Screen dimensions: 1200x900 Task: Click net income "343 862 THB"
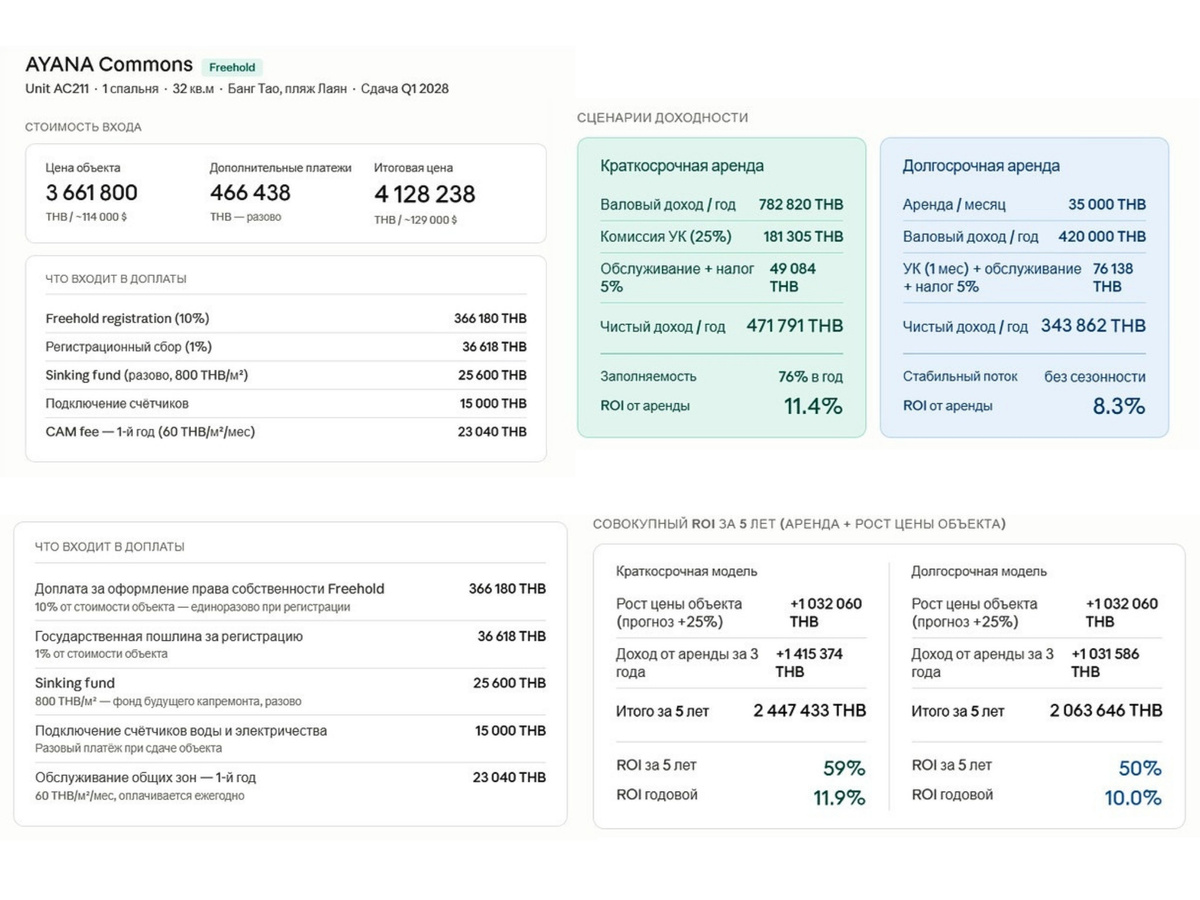pos(1094,326)
